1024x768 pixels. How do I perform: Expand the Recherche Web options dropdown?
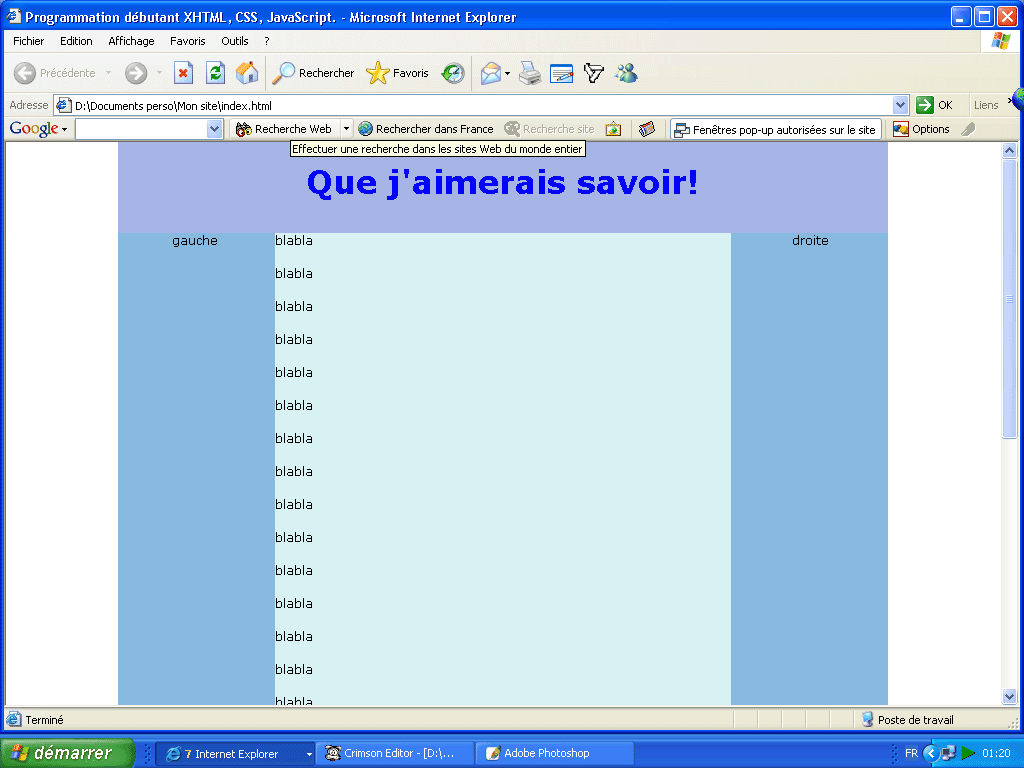(345, 128)
